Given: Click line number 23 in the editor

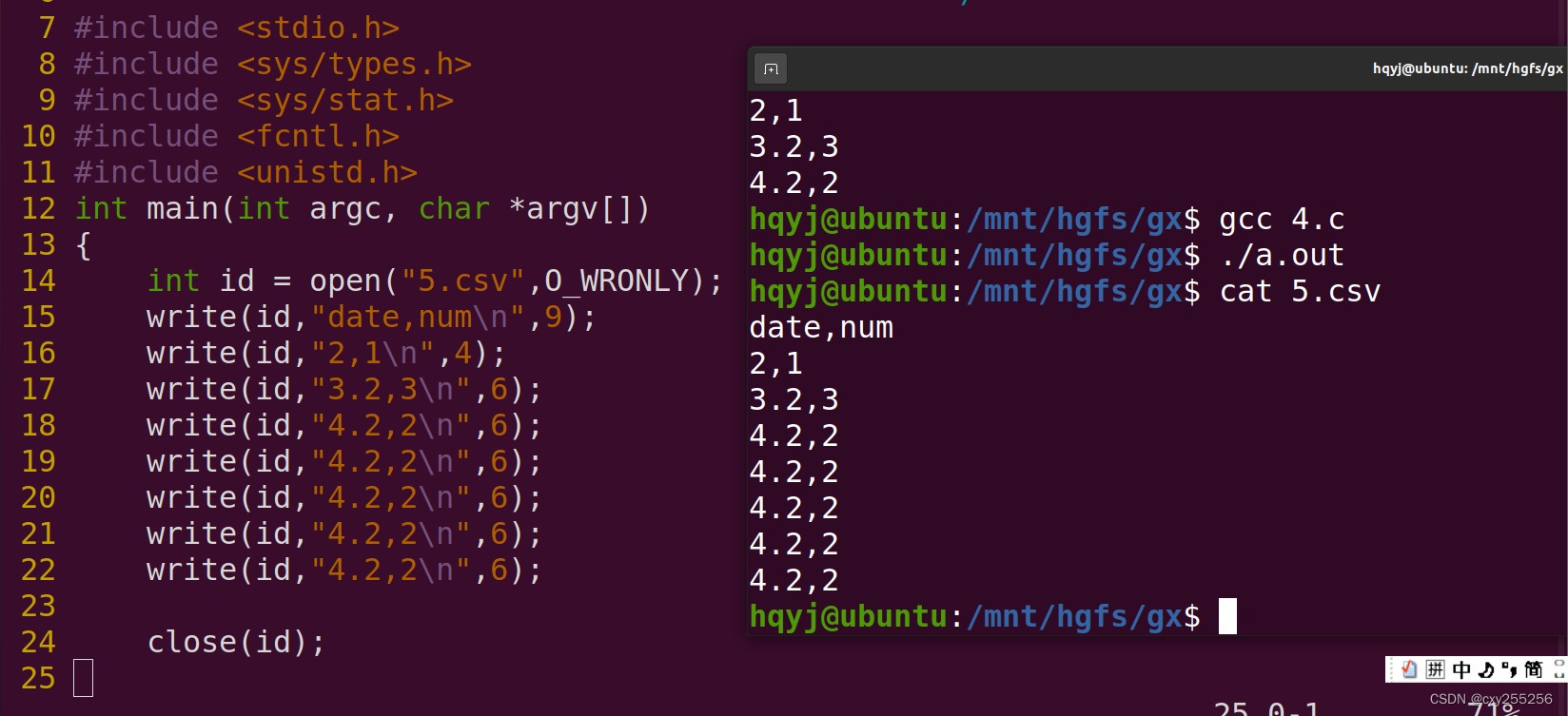Looking at the screenshot, I should 38,606.
